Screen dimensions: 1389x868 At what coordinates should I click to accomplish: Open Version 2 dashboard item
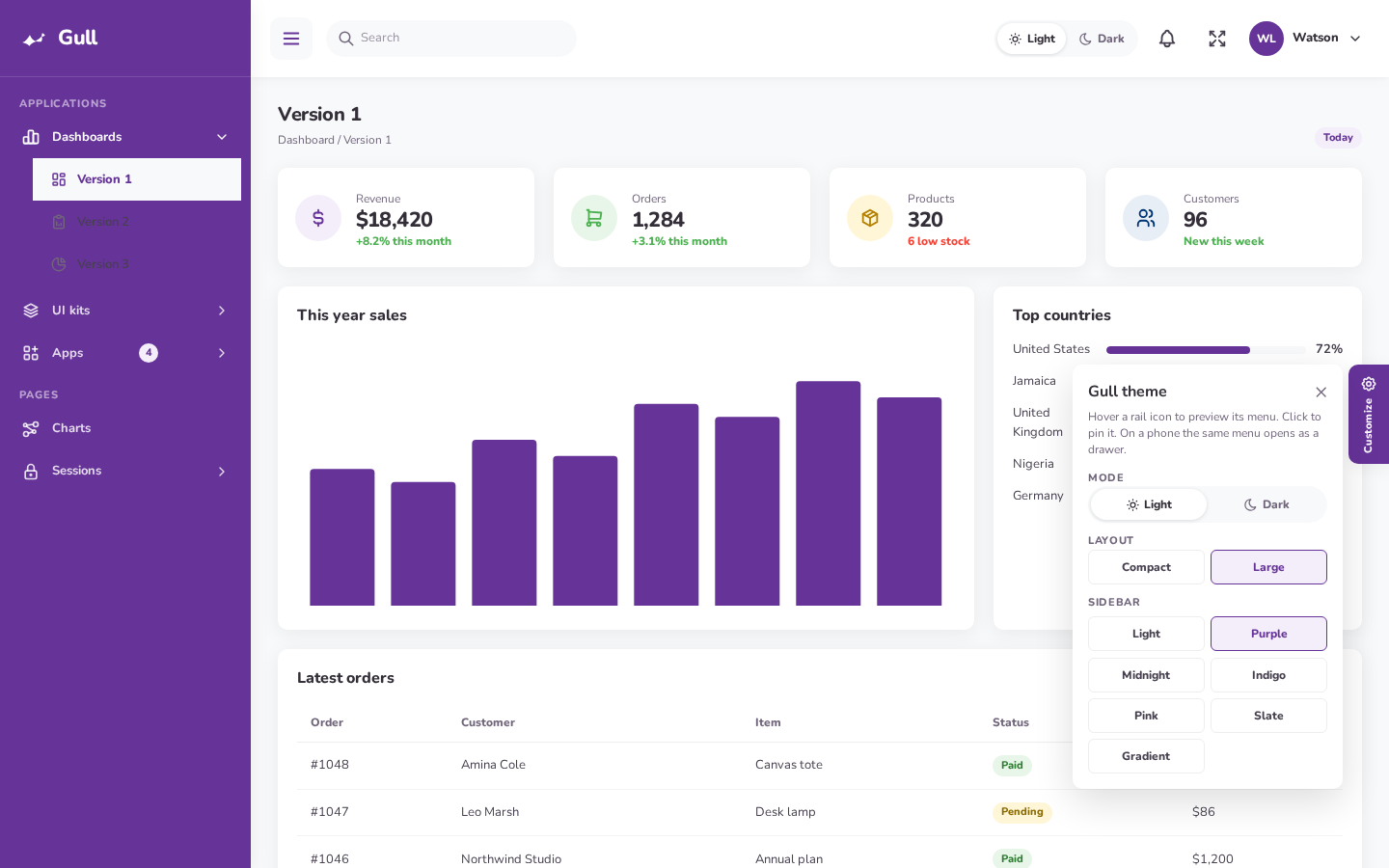pyautogui.click(x=137, y=222)
